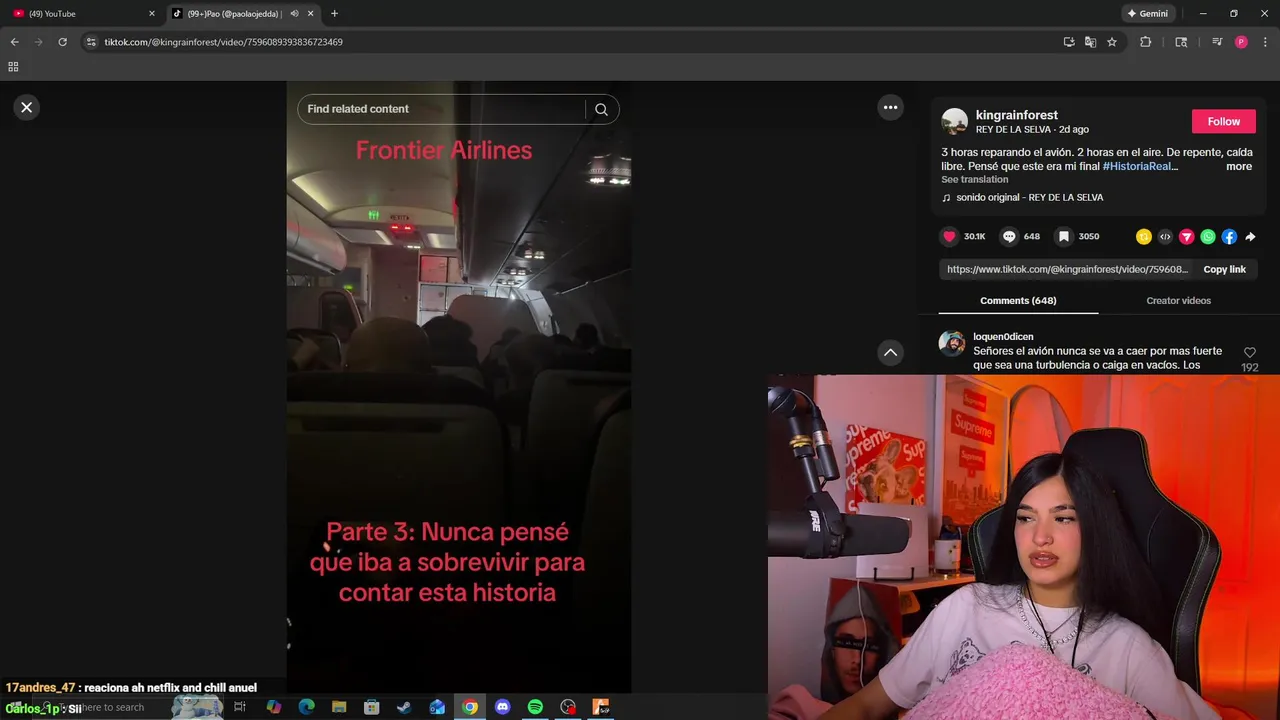Open the Extensions puzzle icon
Image resolution: width=1280 pixels, height=720 pixels.
(1146, 42)
